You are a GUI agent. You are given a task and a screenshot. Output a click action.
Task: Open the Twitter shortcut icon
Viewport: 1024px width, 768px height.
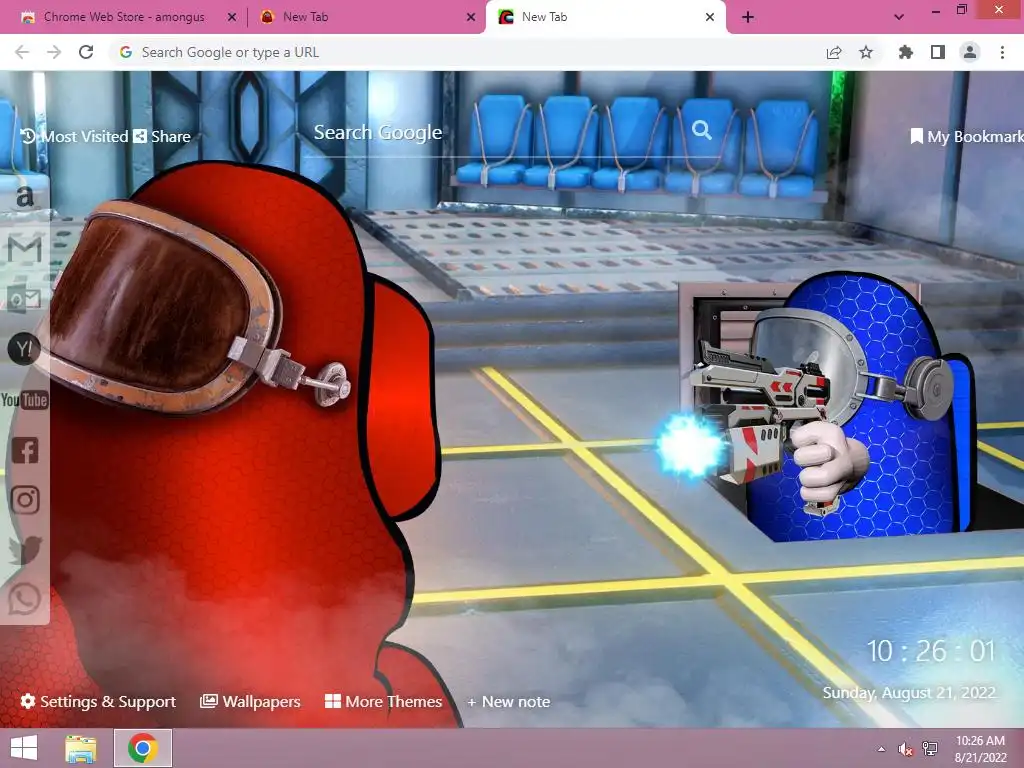pos(25,550)
